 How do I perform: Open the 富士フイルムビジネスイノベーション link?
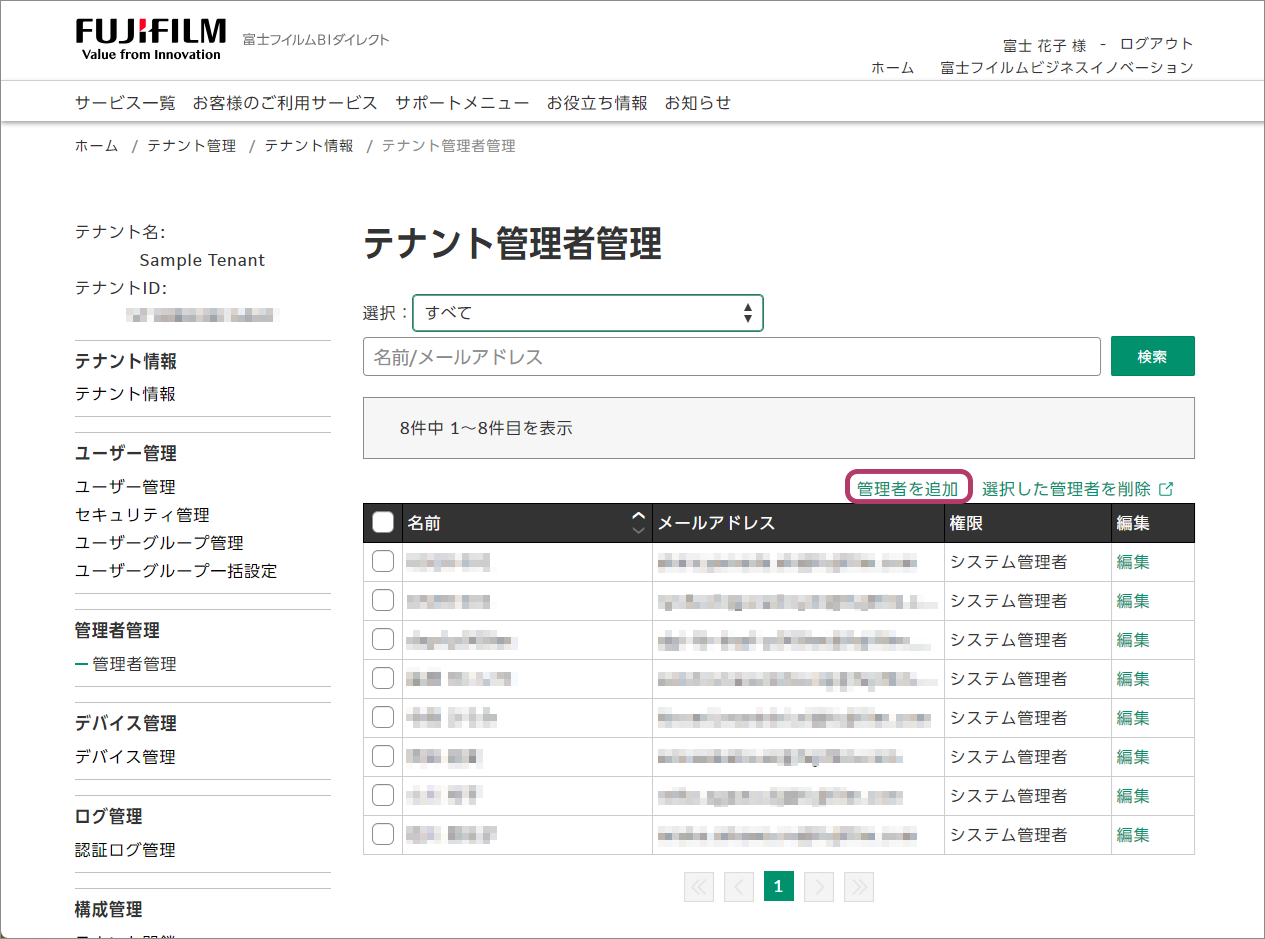click(x=1067, y=68)
